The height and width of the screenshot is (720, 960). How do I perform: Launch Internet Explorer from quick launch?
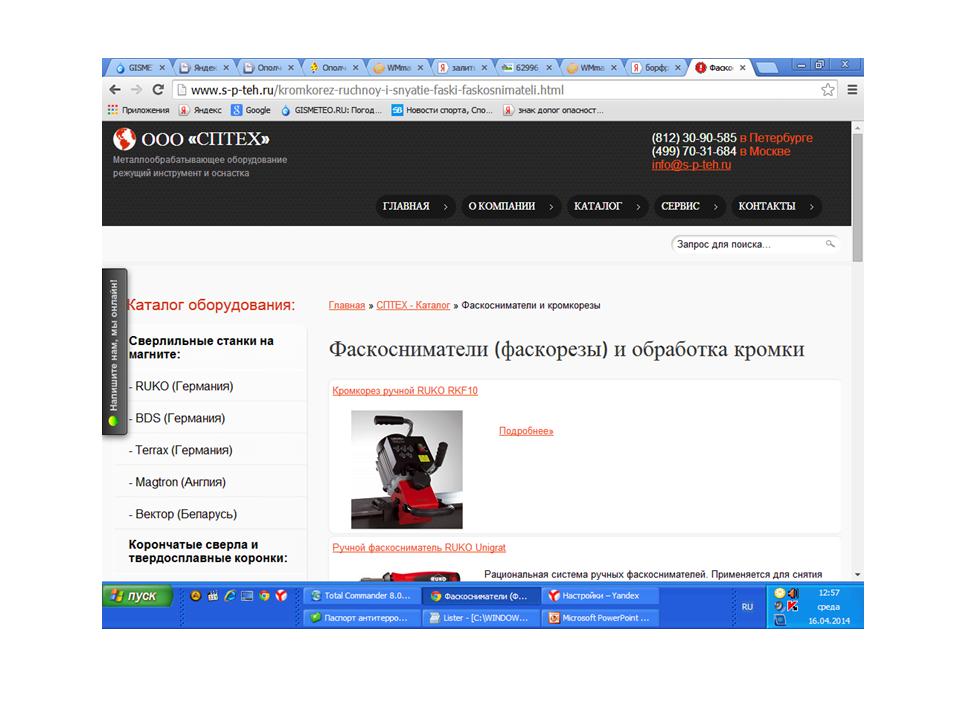point(230,596)
